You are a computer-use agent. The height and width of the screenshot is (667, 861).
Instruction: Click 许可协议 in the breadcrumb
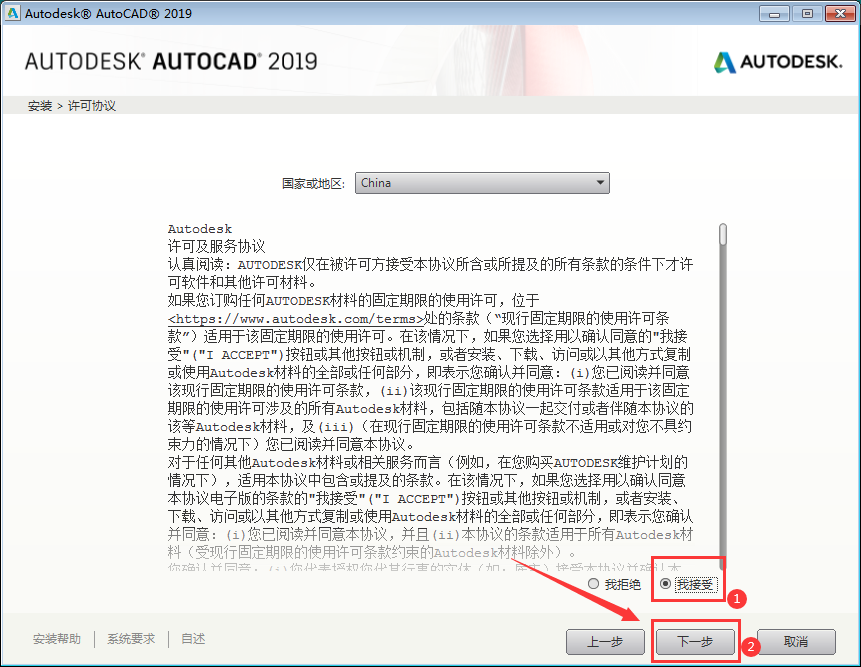pos(92,106)
